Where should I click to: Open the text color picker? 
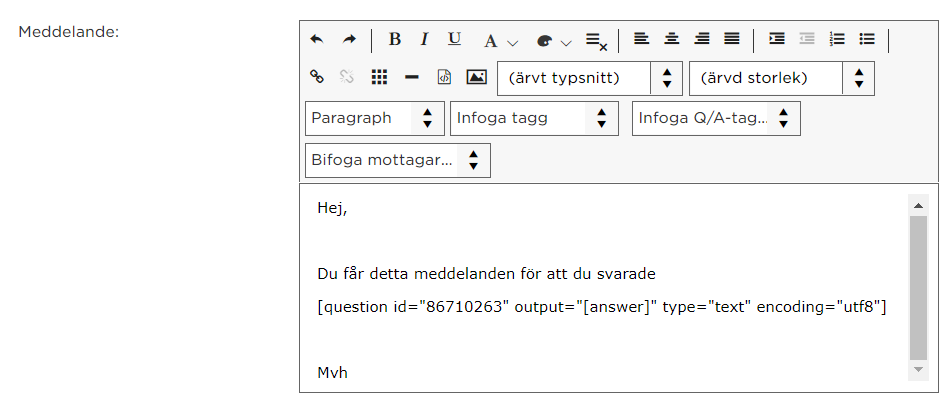coord(501,41)
